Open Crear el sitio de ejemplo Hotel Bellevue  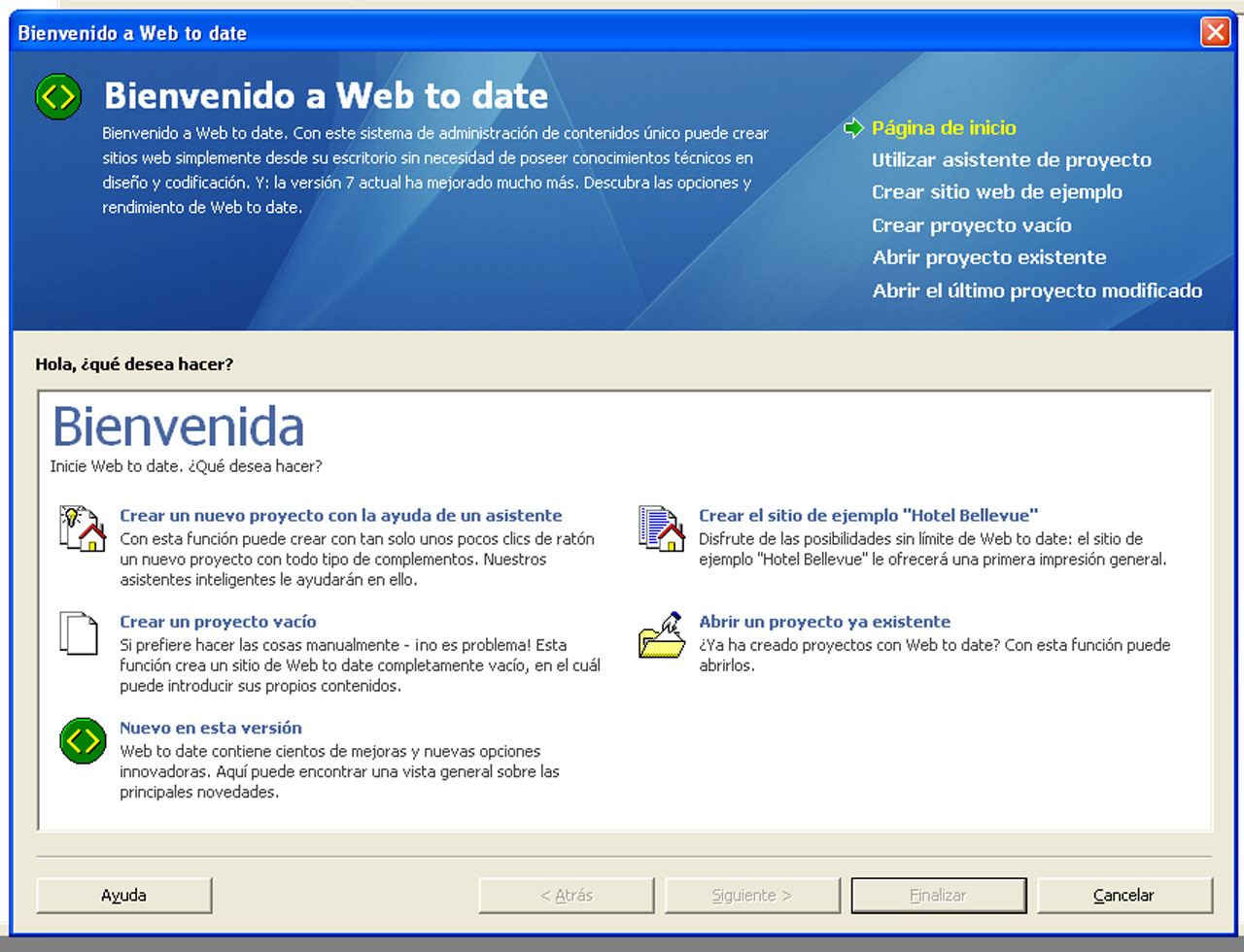tap(868, 515)
